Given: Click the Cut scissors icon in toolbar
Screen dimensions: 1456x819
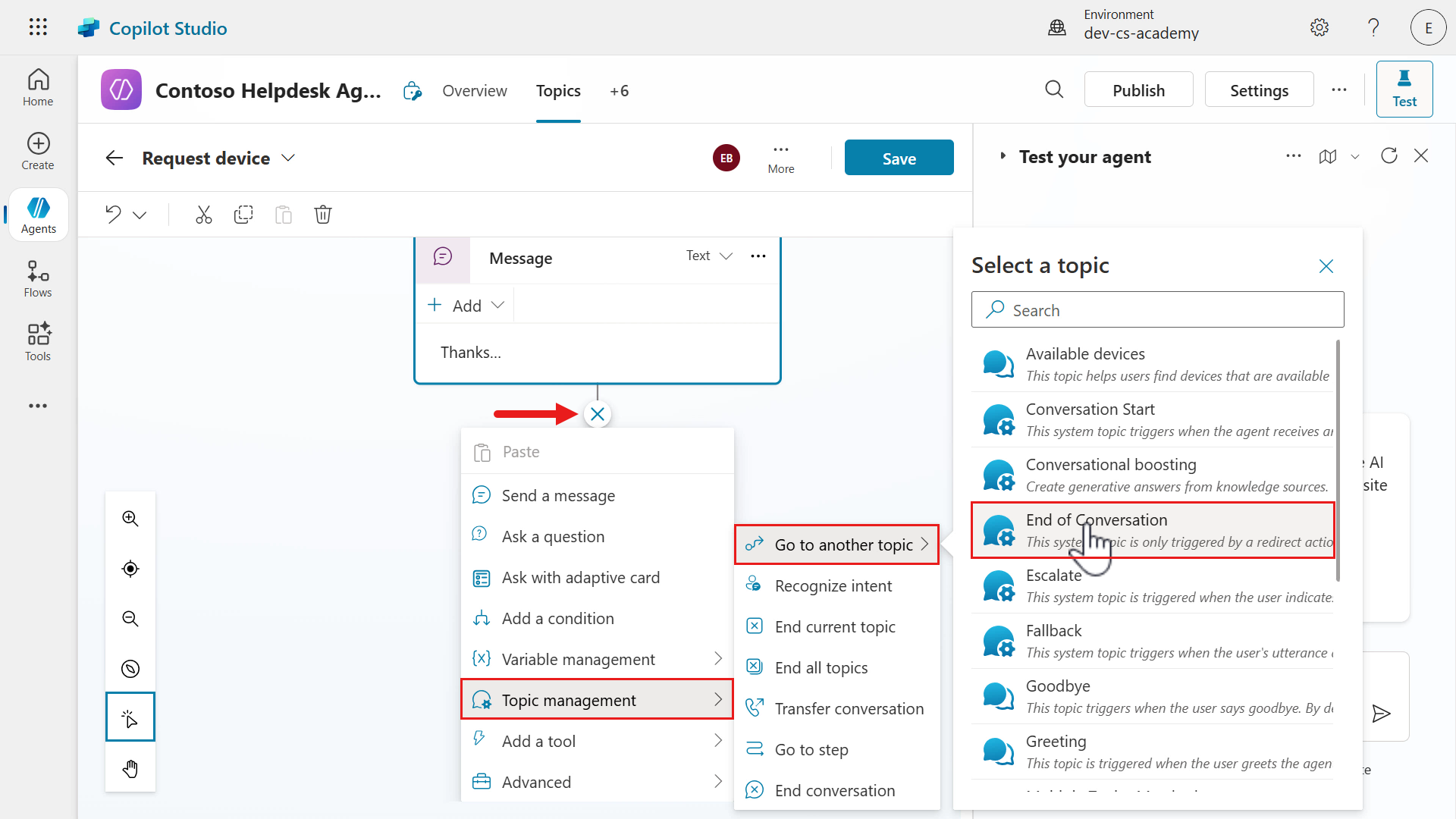Looking at the screenshot, I should [203, 215].
